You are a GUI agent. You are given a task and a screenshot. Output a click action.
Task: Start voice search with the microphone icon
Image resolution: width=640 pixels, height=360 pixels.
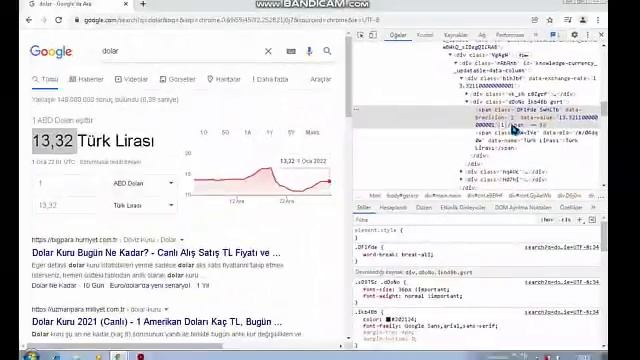pyautogui.click(x=309, y=51)
